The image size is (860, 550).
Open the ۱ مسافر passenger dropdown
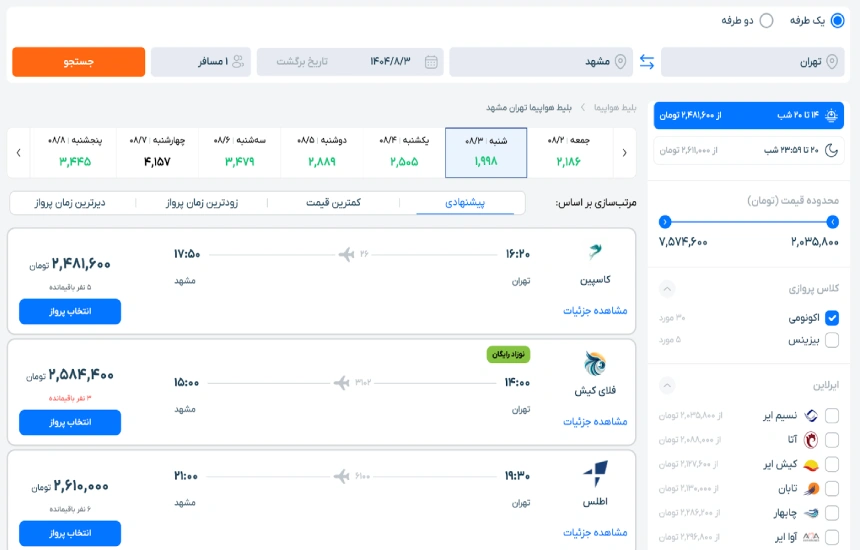(201, 61)
